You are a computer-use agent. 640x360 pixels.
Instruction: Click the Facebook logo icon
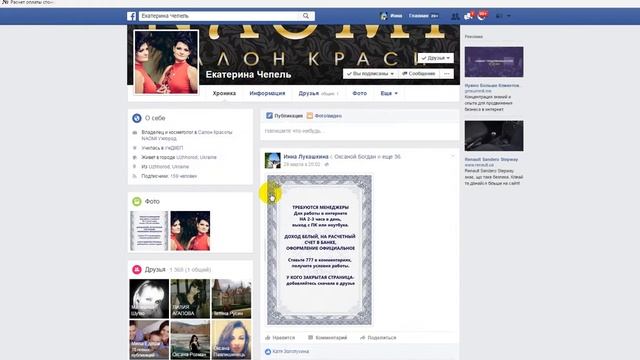(x=131, y=16)
